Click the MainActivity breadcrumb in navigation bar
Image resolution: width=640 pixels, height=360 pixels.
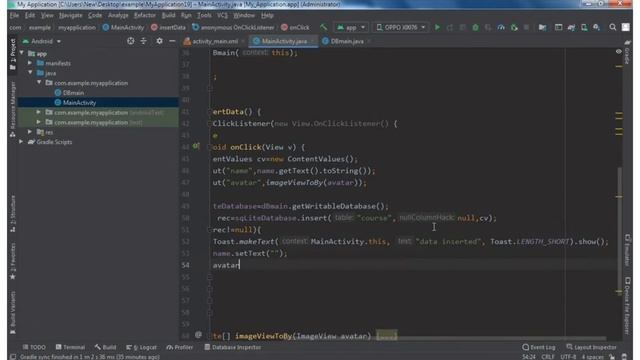click(x=123, y=27)
